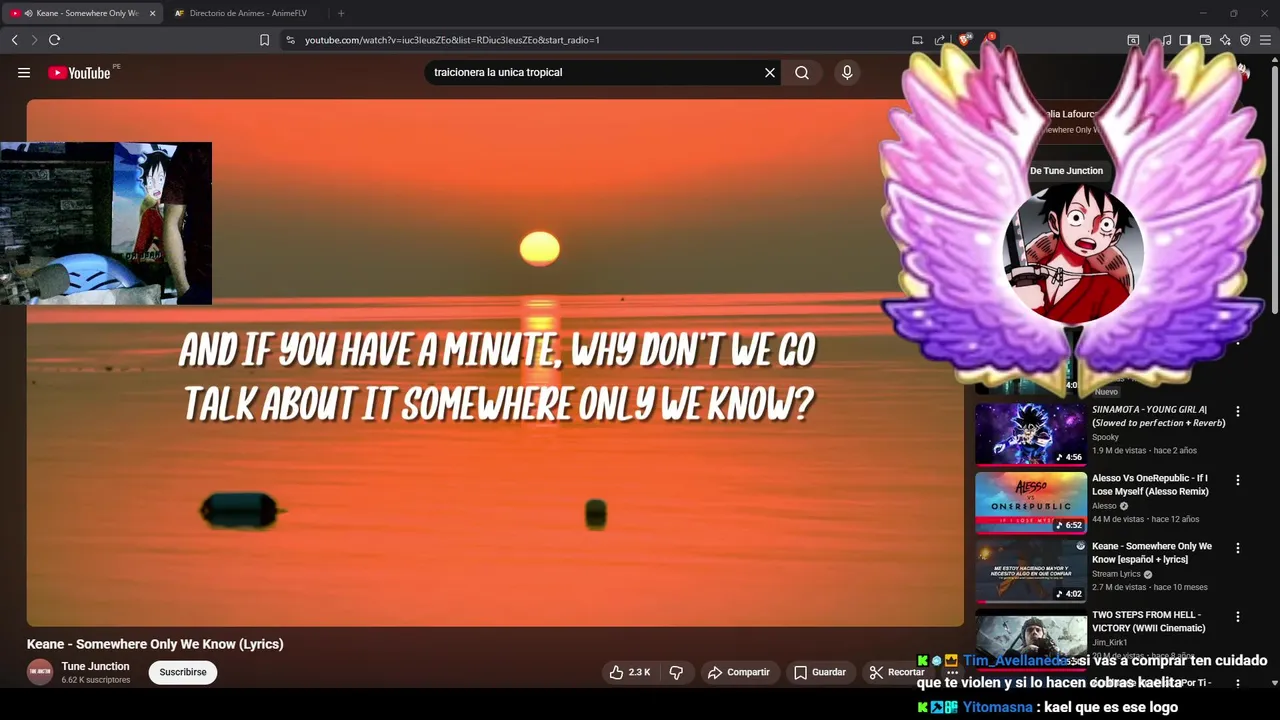1280x720 pixels.
Task: Click the install/cast screen icon in address bar
Action: (917, 40)
